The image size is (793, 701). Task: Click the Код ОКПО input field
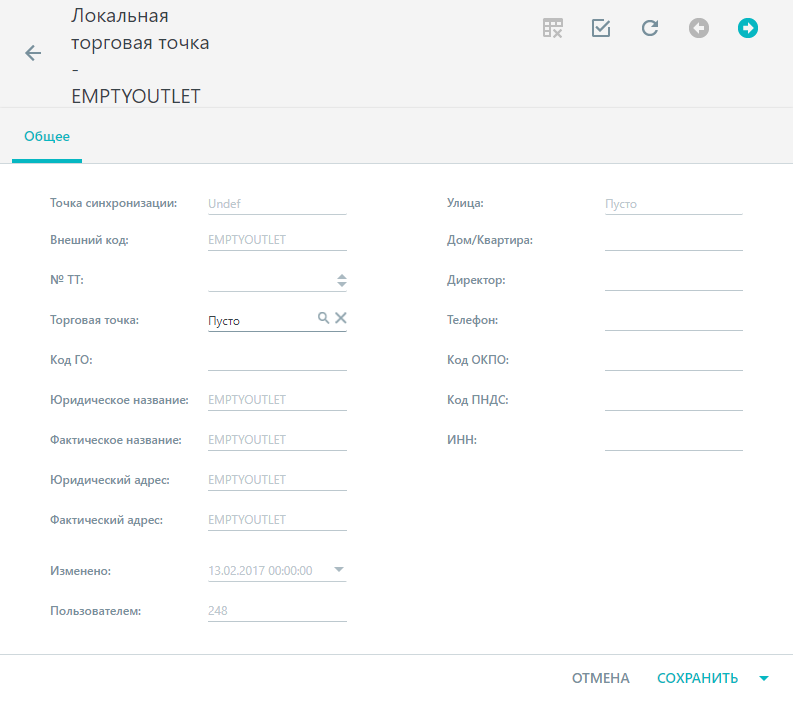point(674,360)
